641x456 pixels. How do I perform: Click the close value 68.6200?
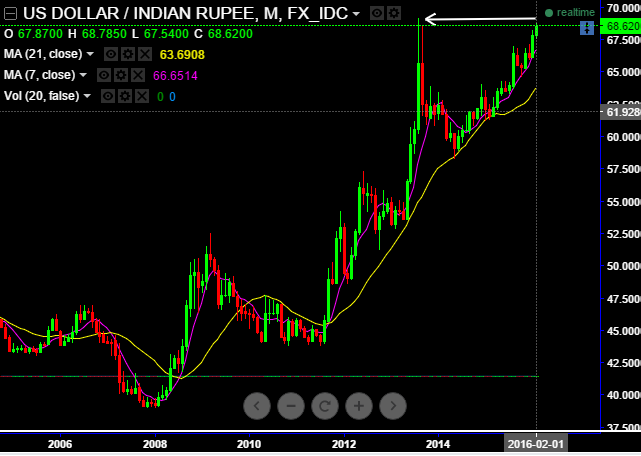click(230, 34)
